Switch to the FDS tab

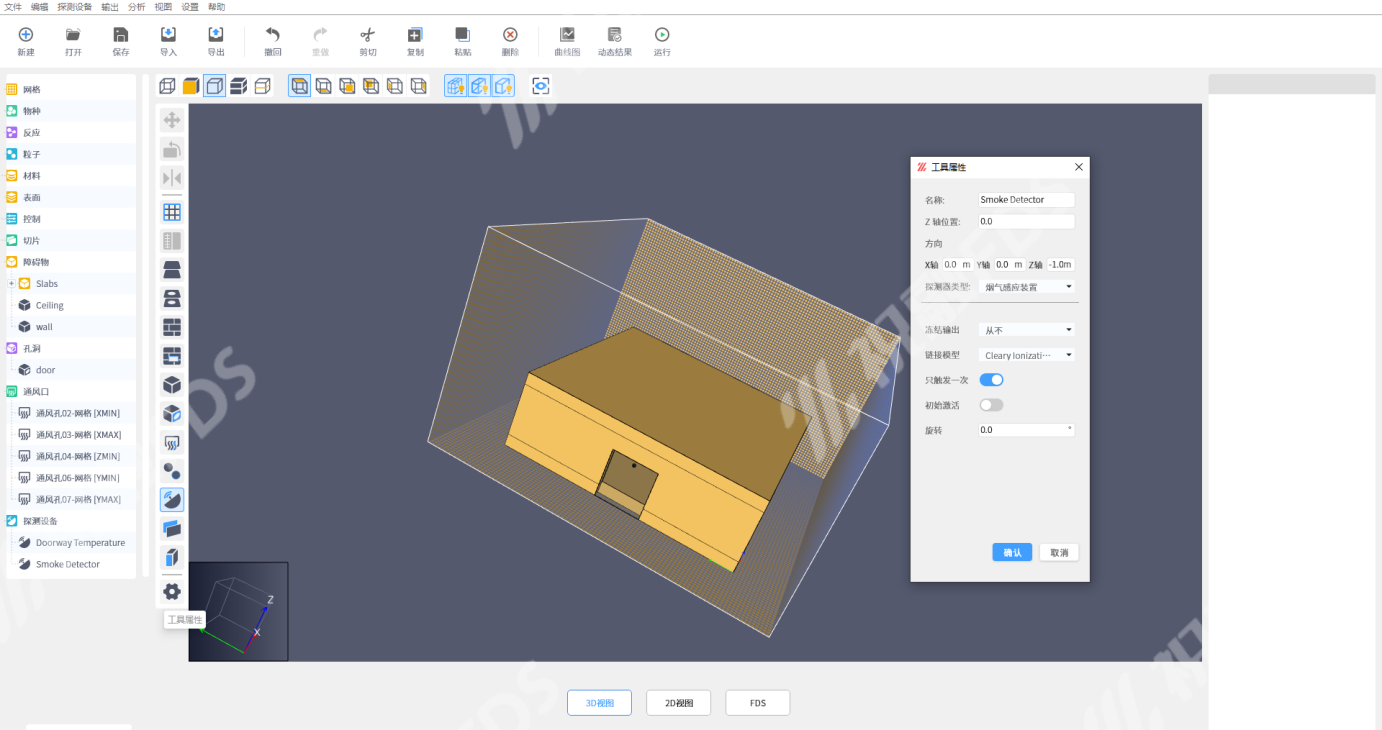click(x=757, y=703)
